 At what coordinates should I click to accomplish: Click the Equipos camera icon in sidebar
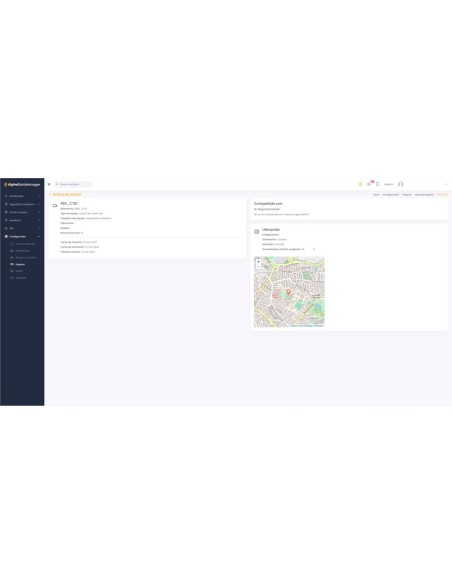[x=12, y=264]
